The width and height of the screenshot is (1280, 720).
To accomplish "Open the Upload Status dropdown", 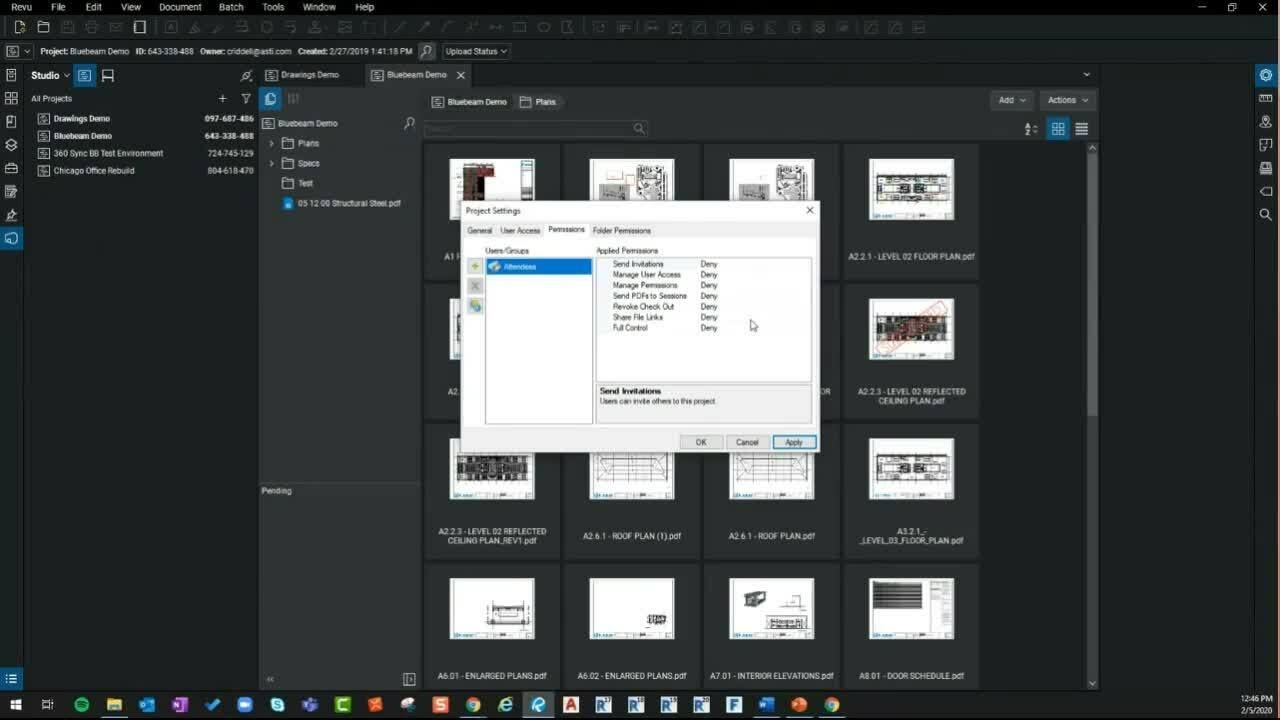I will click(476, 51).
